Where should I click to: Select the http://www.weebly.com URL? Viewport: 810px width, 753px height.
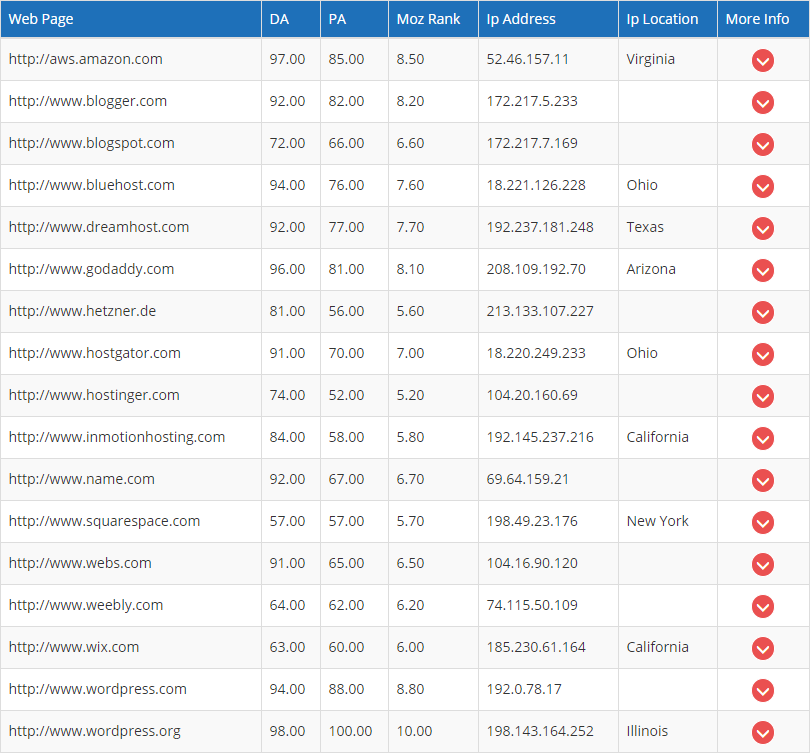point(86,605)
